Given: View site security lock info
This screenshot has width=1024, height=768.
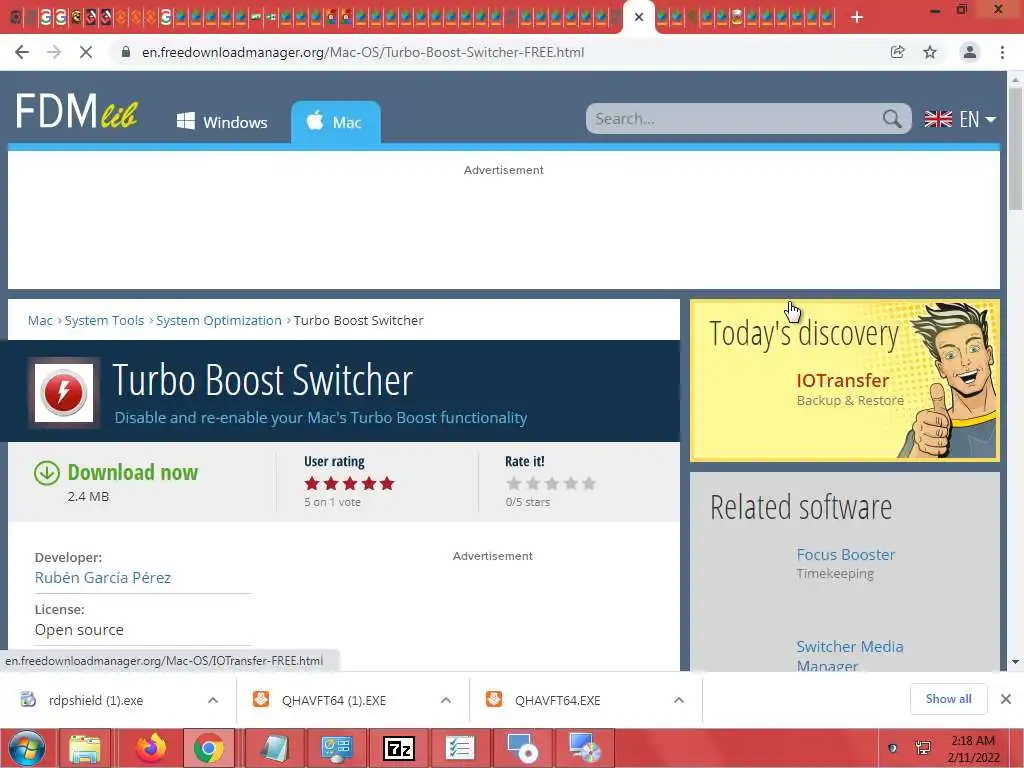Looking at the screenshot, I should point(126,52).
